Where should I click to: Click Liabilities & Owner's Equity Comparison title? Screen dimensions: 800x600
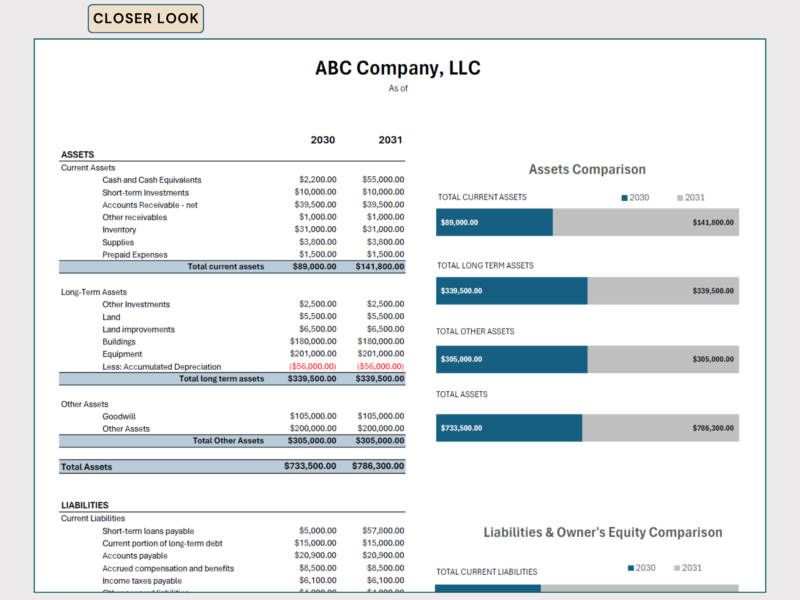(x=603, y=533)
